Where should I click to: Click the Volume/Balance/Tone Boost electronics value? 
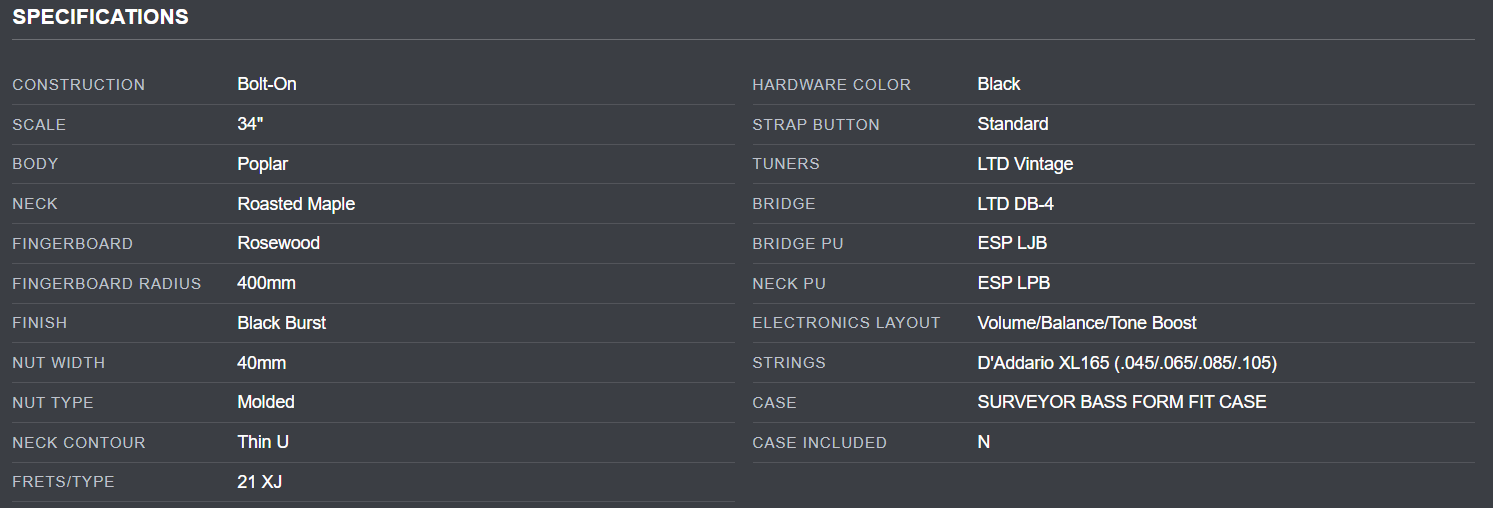(x=1087, y=323)
